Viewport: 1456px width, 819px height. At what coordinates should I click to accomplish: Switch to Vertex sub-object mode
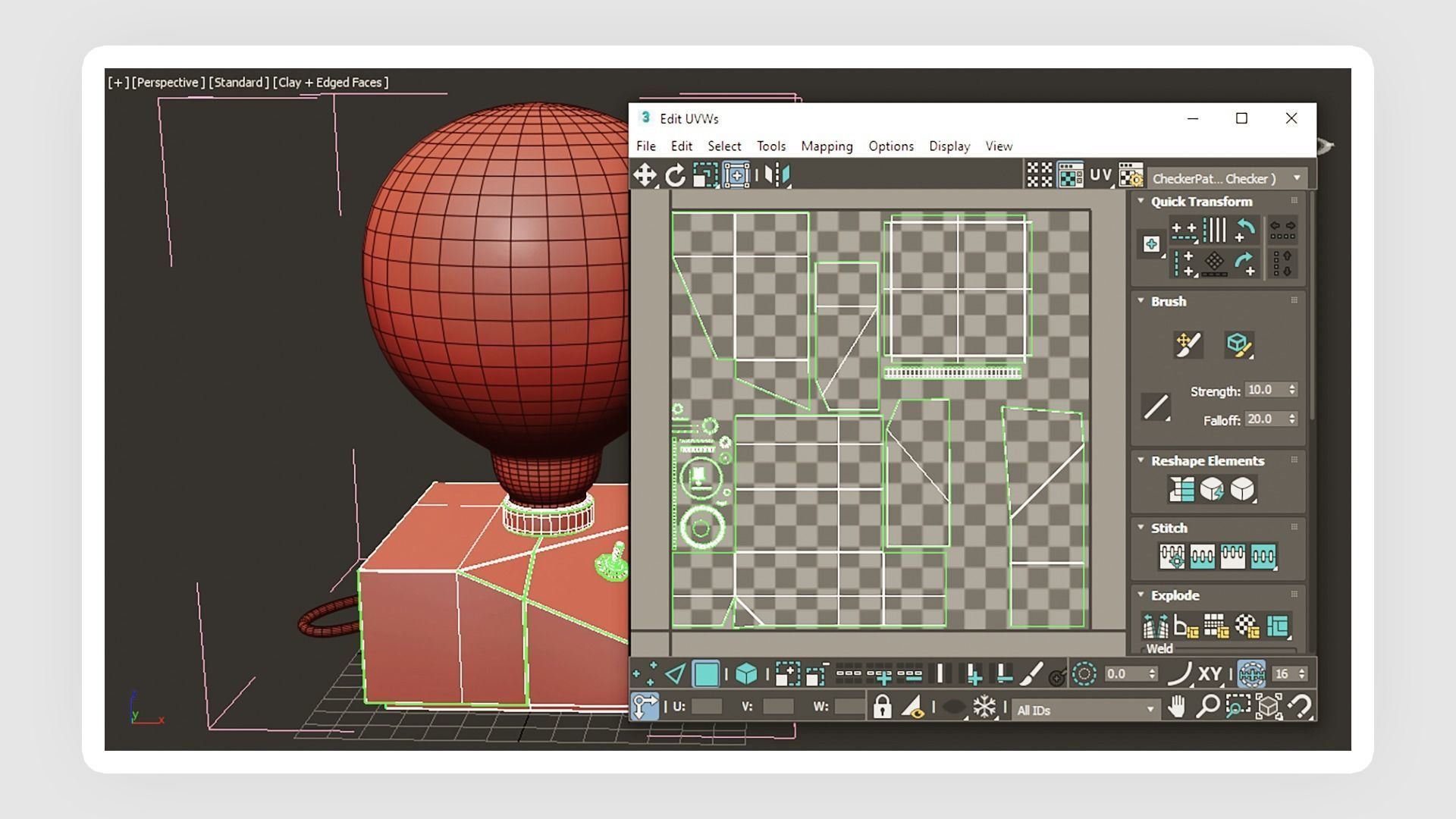coord(645,673)
